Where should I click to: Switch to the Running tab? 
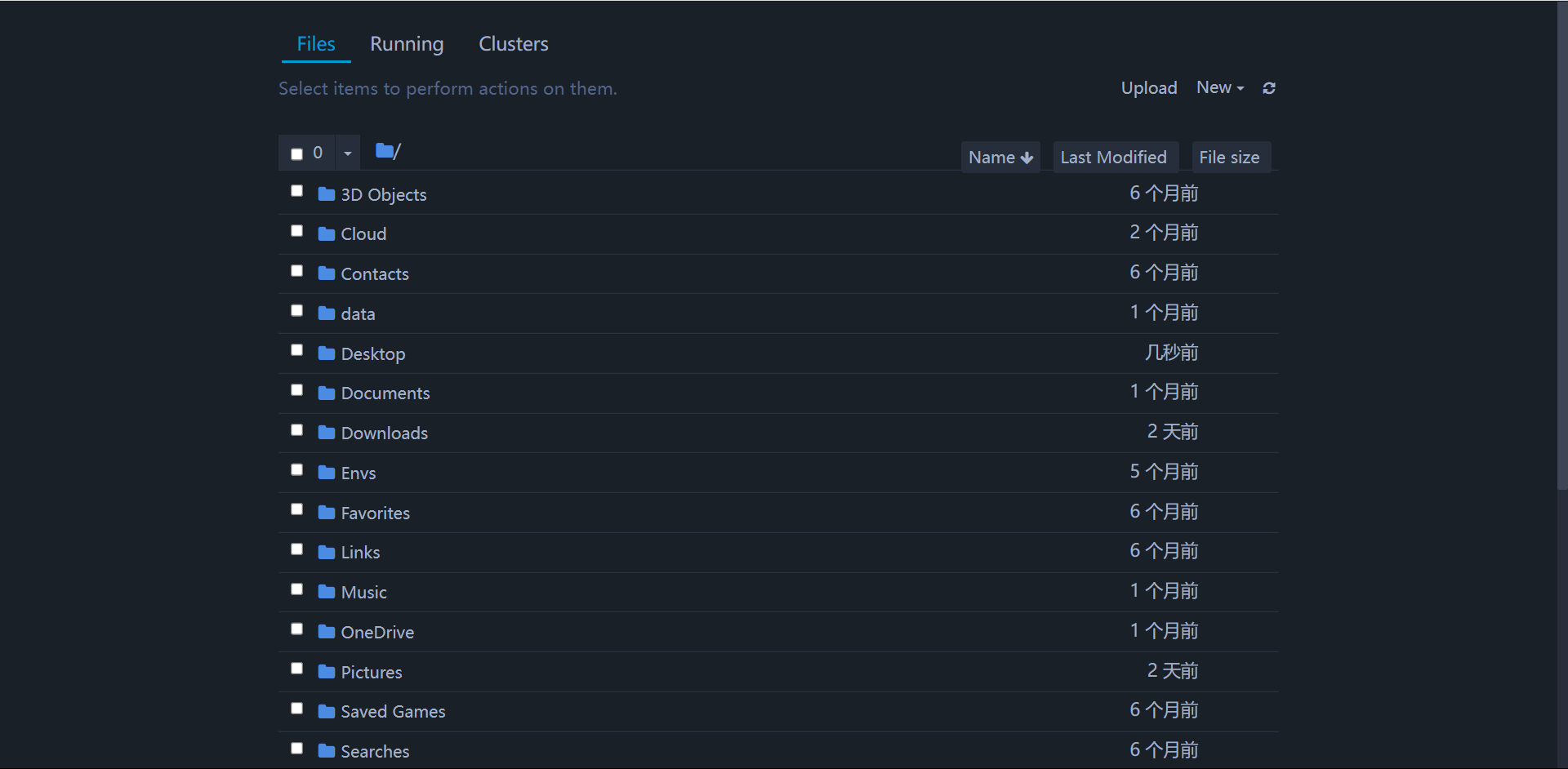point(407,44)
